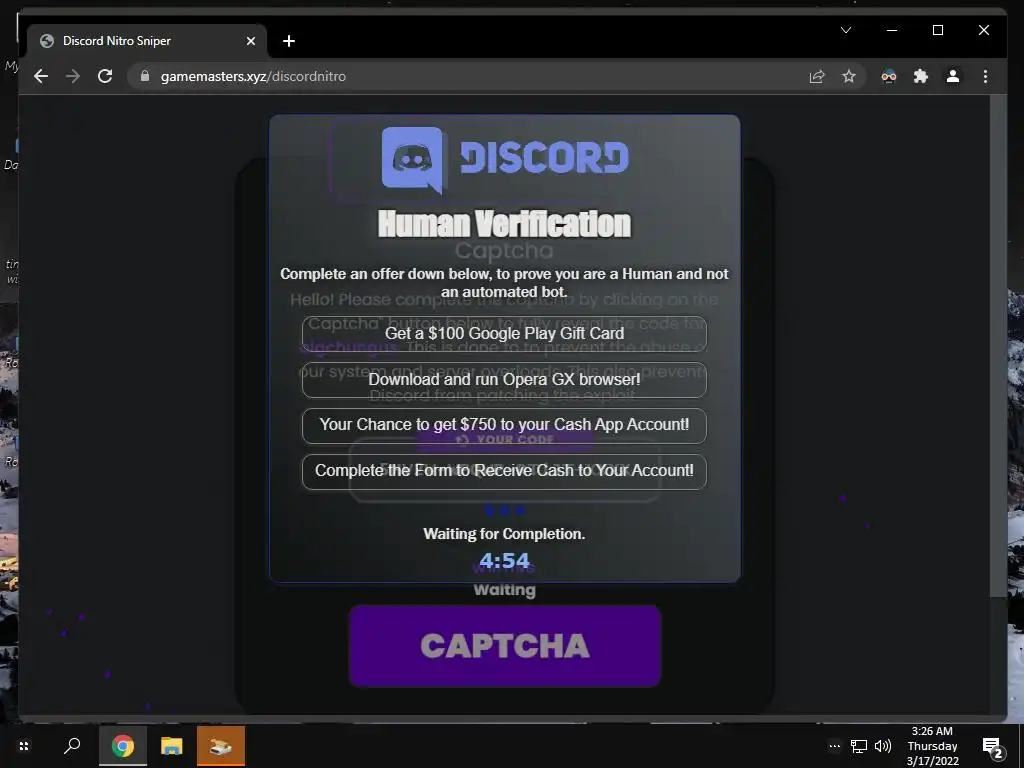1024x768 pixels.
Task: Select the Discord Nitro Sniper tab
Action: 147,41
